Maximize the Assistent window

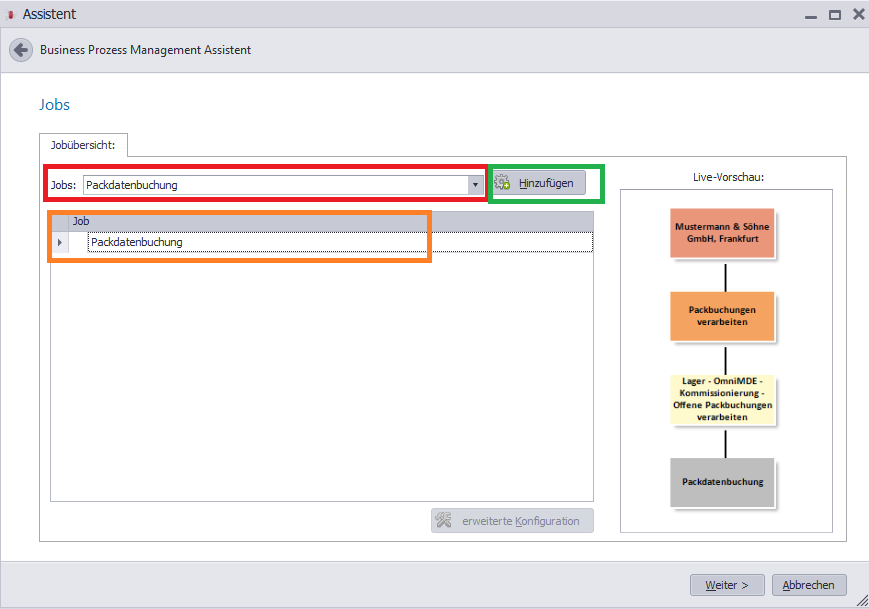click(835, 15)
